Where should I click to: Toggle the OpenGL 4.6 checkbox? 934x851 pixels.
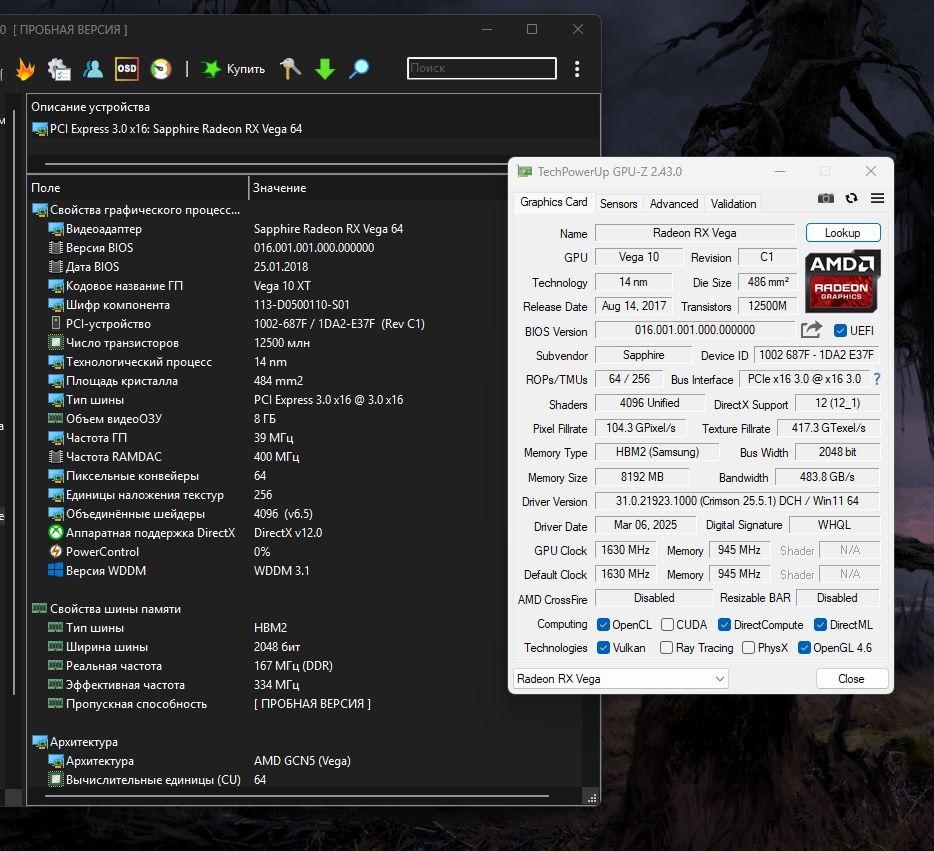[x=804, y=647]
